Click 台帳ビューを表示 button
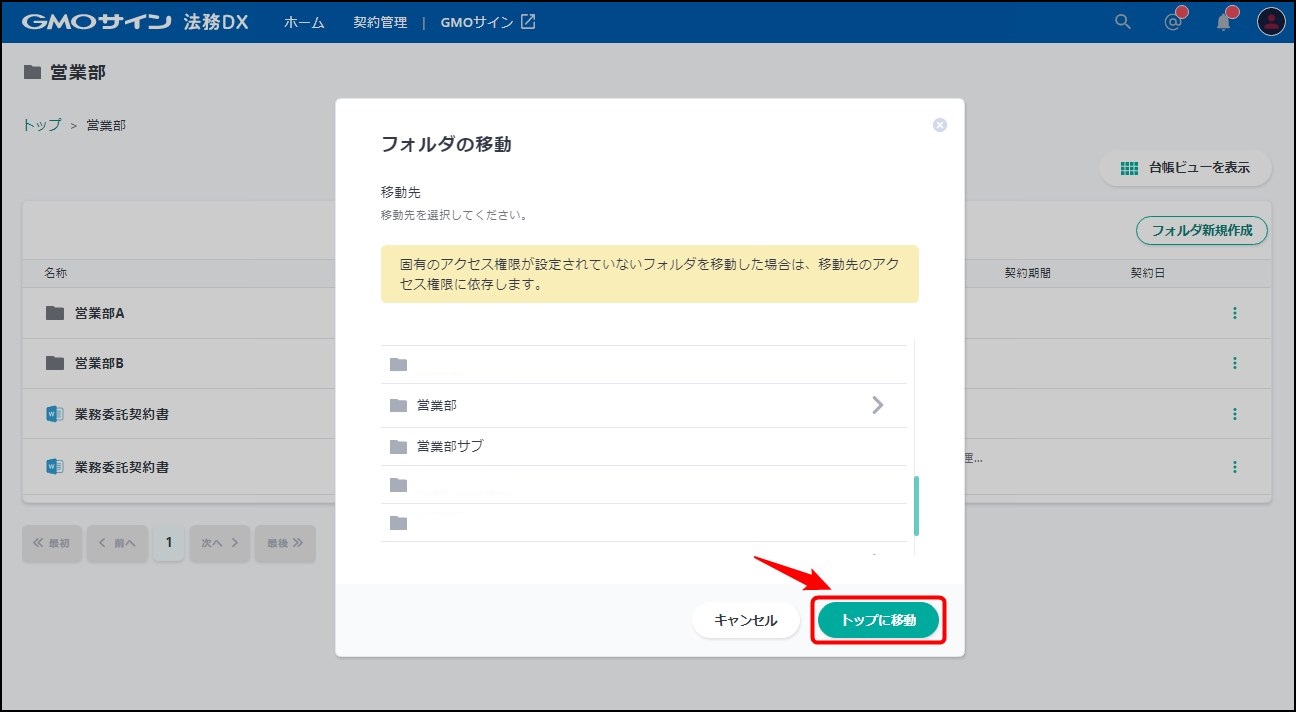The image size is (1296, 712). 1185,168
